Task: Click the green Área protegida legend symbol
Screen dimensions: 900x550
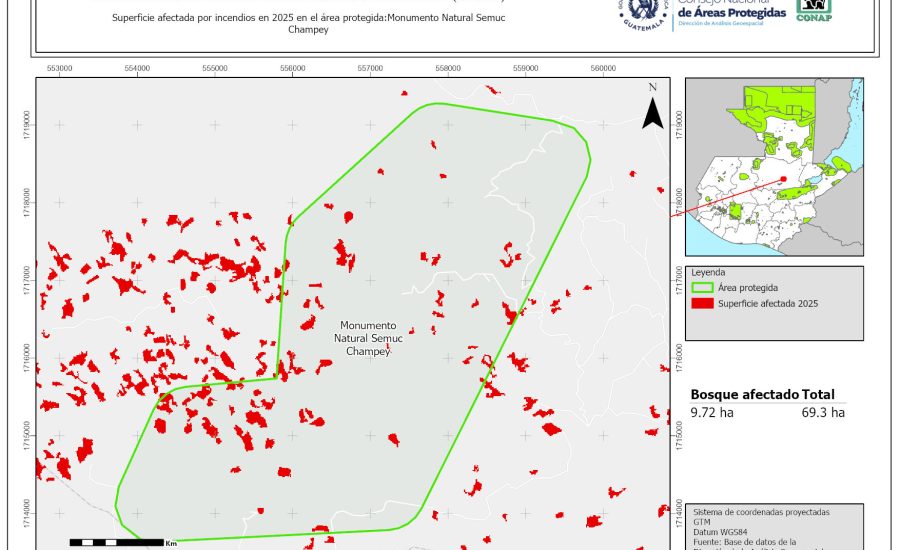Action: point(703,288)
